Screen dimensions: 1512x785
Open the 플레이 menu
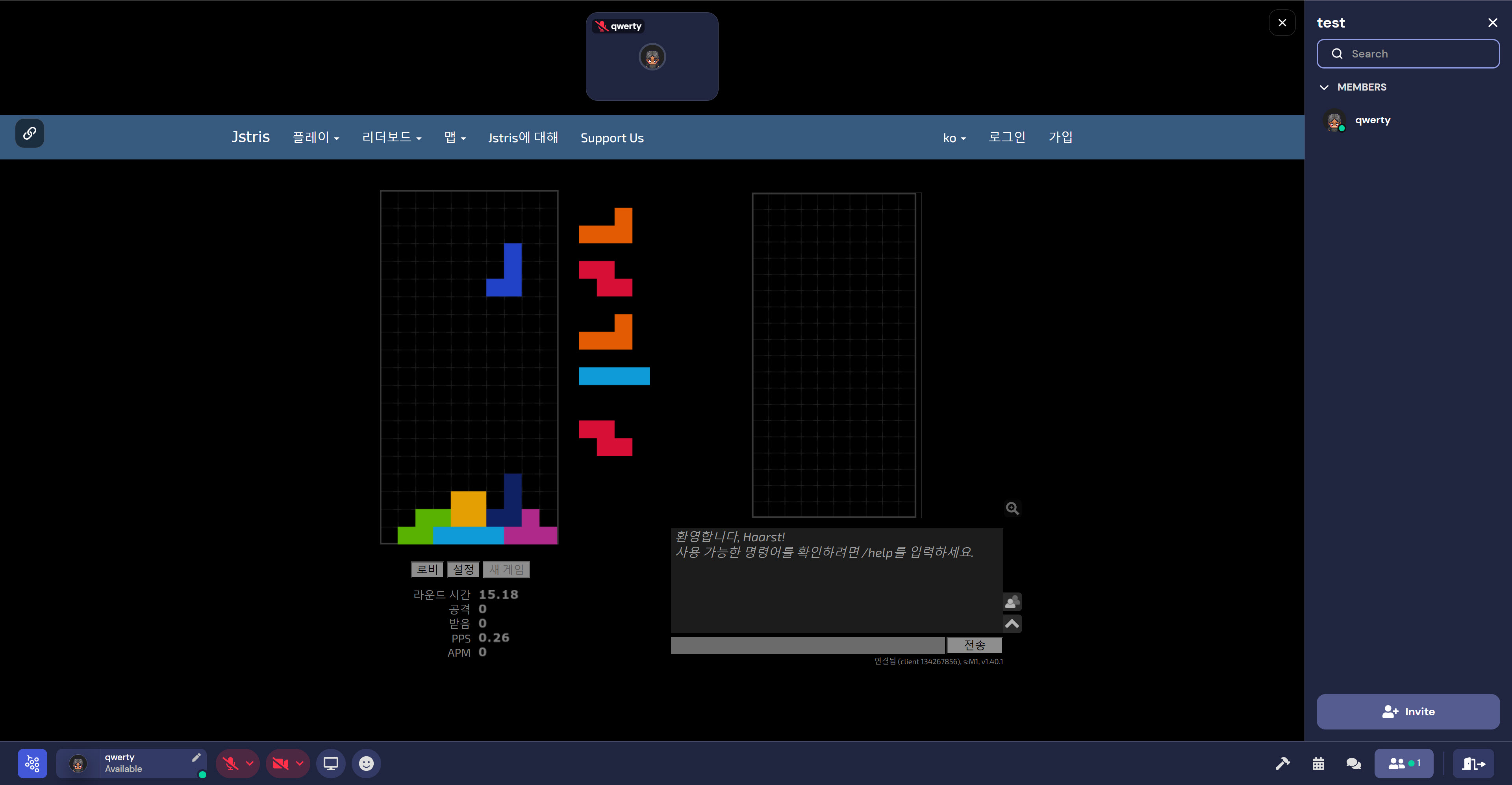pyautogui.click(x=315, y=138)
